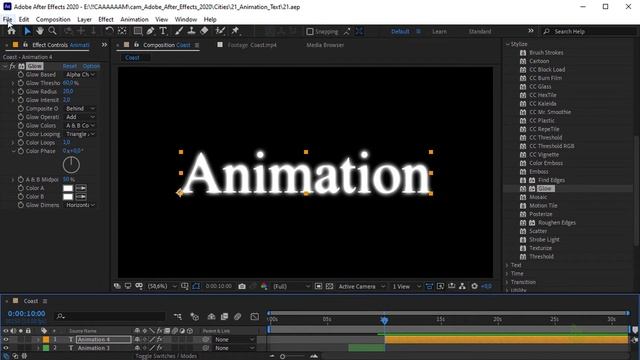Toggle stopwatch for Glow Intensity

(20, 100)
